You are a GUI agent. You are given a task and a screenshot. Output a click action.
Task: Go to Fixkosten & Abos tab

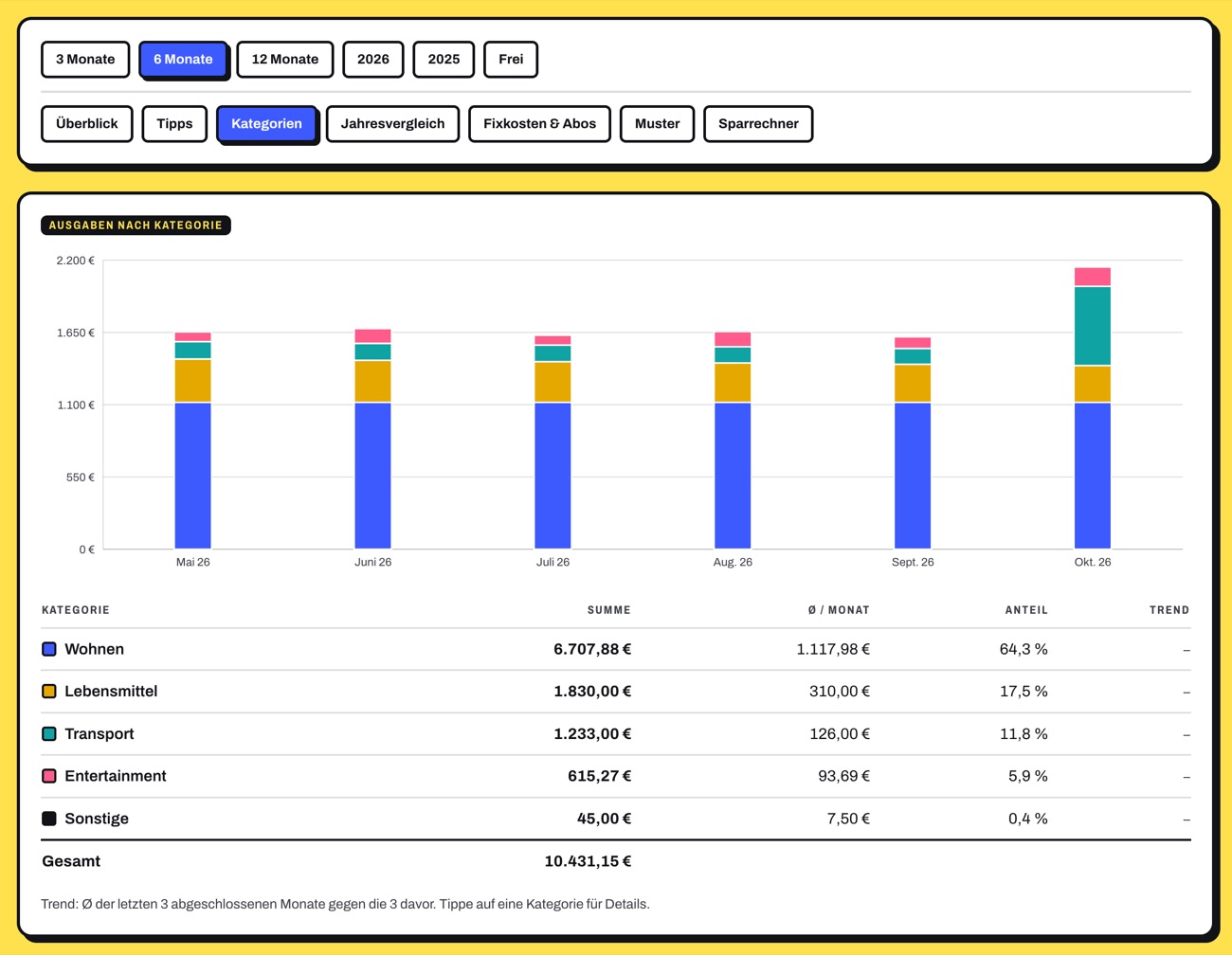[x=539, y=123]
